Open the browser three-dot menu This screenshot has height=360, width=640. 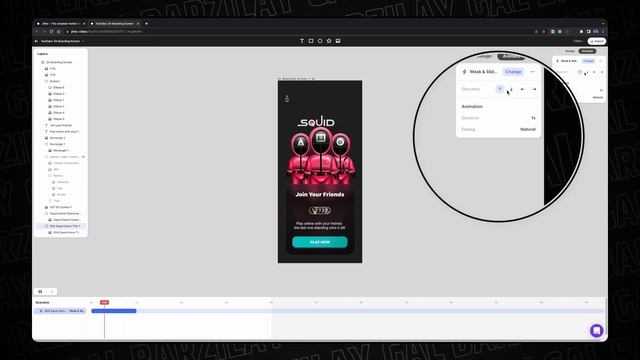(x=603, y=31)
